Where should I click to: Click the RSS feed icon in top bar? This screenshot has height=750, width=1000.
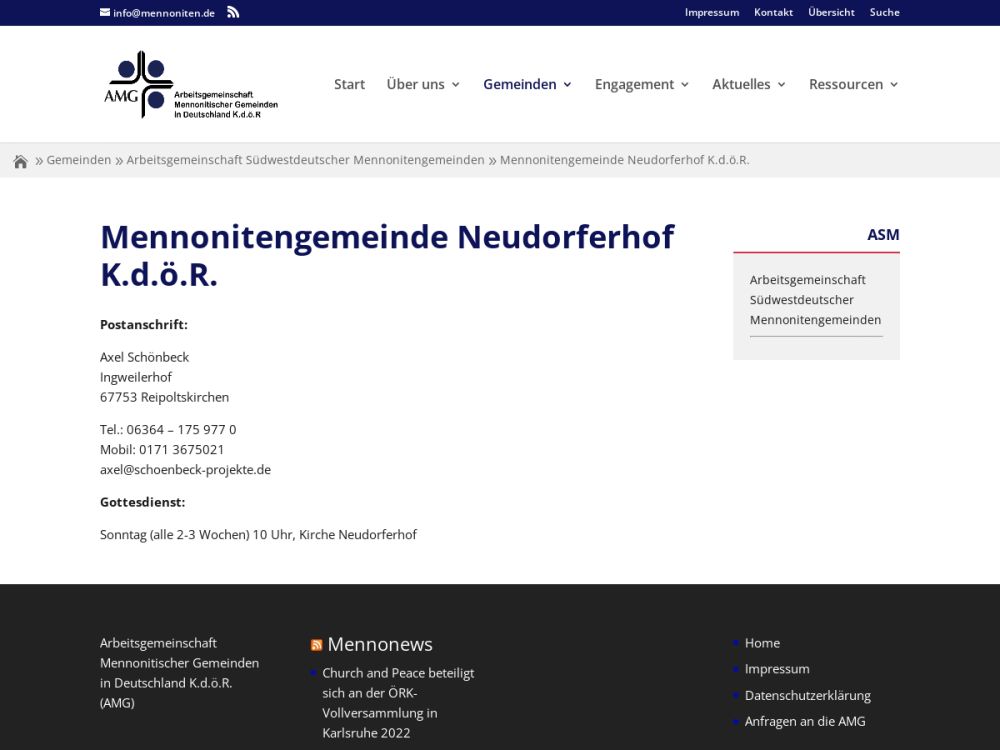(x=233, y=13)
